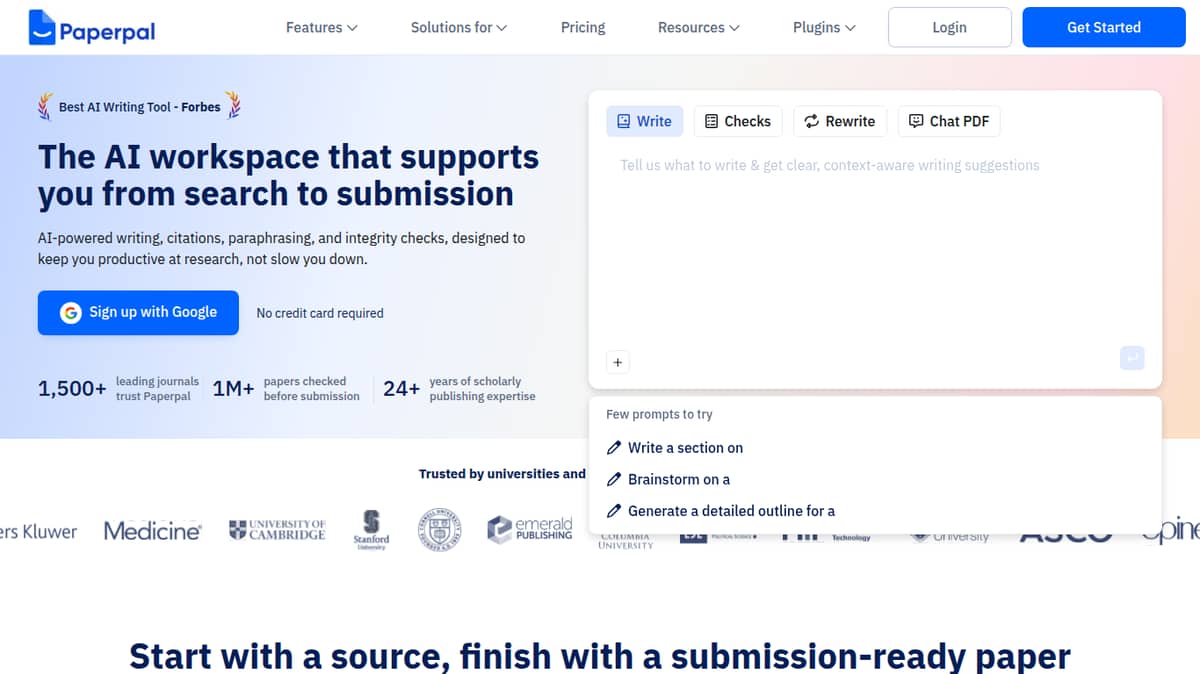Click the Google logo on sign up button
1200x674 pixels.
[70, 313]
